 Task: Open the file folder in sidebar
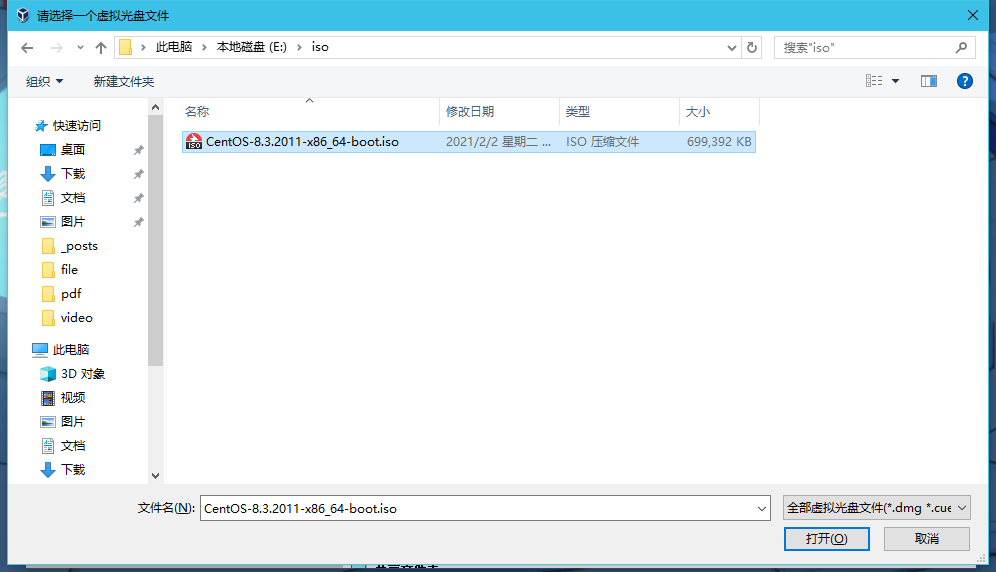[x=69, y=270]
